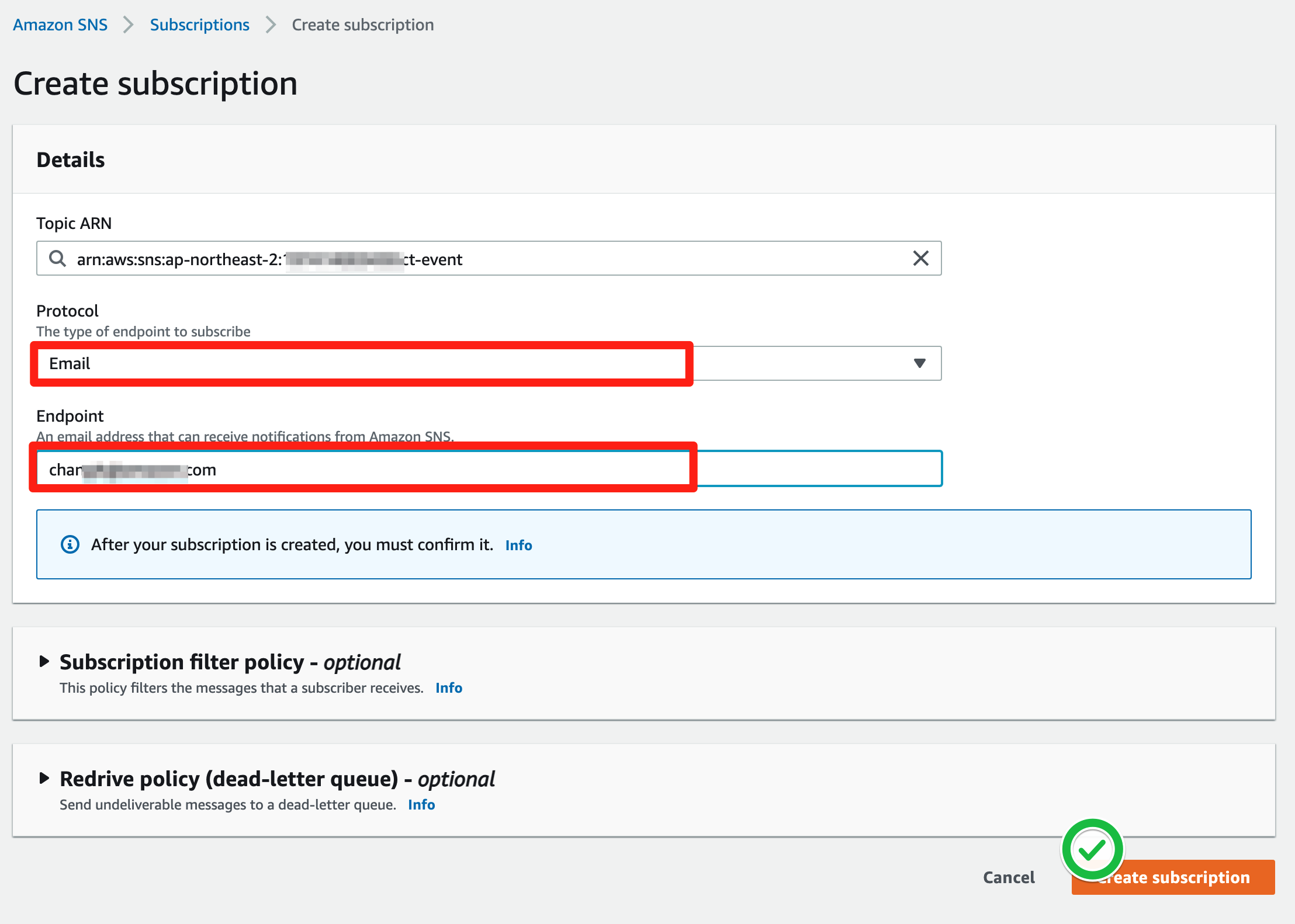Open Subscriptions breadcrumb link
This screenshot has height=924, width=1295.
(199, 25)
